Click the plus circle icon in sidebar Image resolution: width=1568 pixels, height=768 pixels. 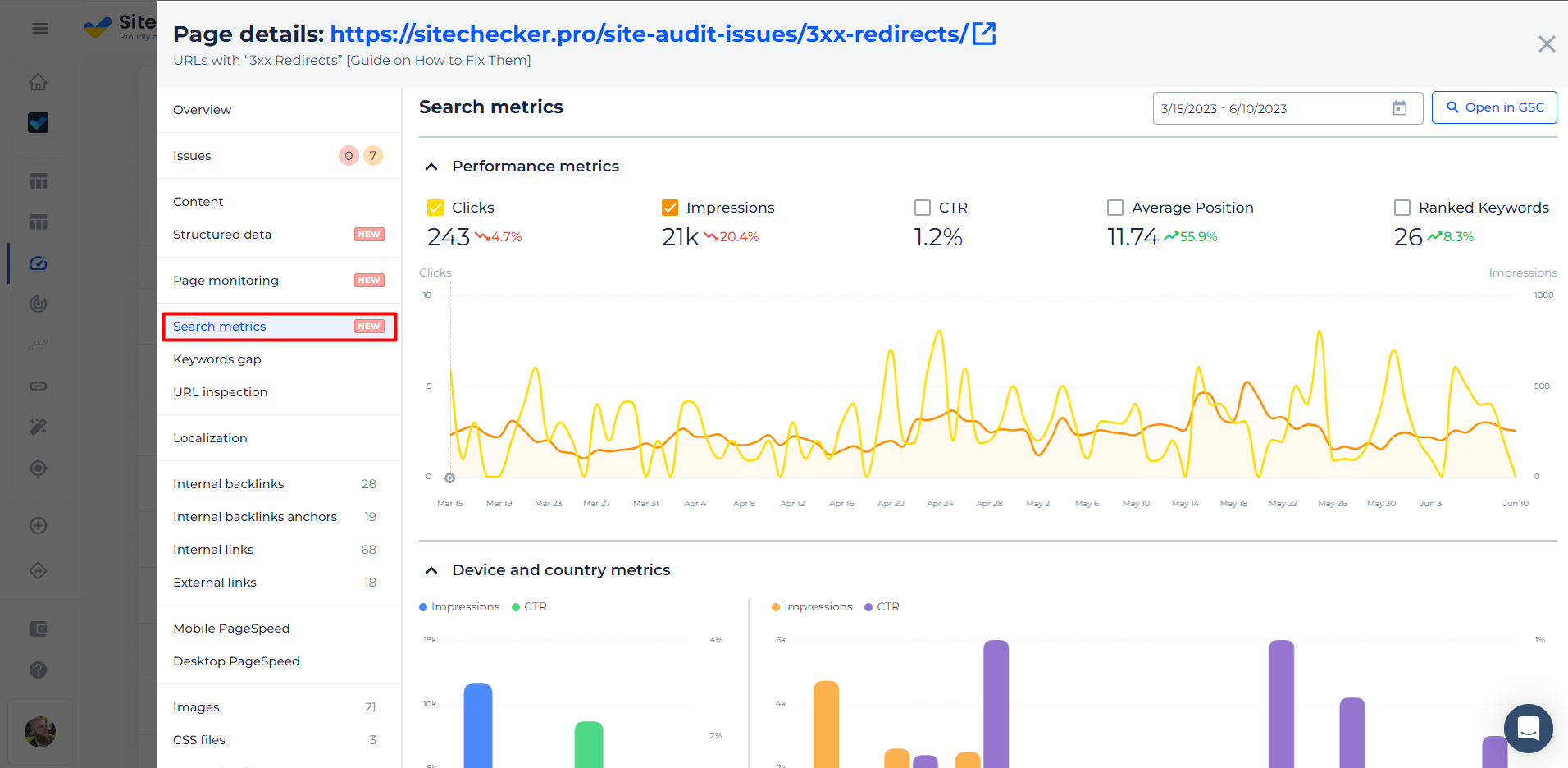(39, 526)
